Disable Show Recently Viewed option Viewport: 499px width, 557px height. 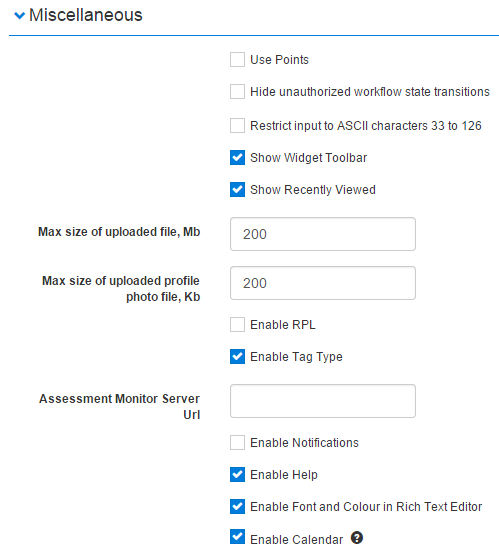[x=237, y=189]
